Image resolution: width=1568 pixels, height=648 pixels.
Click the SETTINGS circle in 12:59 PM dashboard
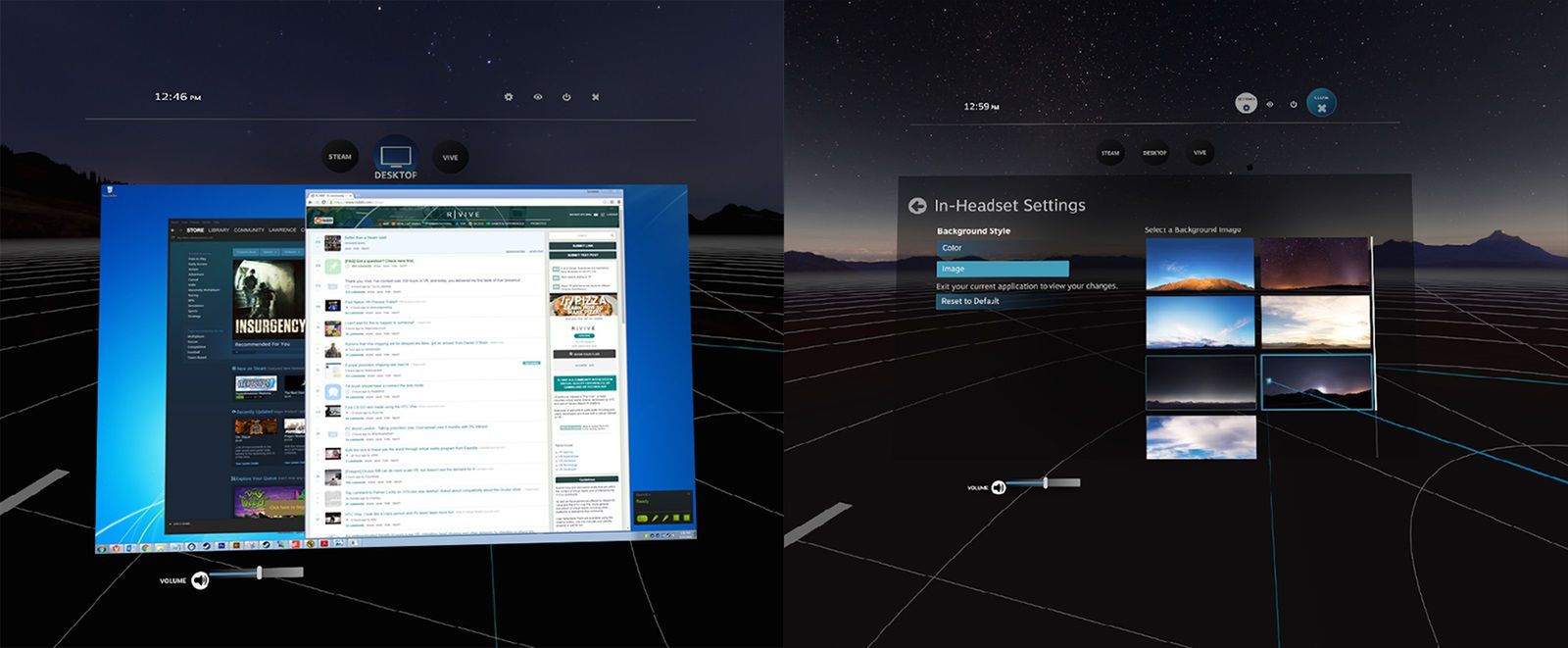pos(1247,103)
